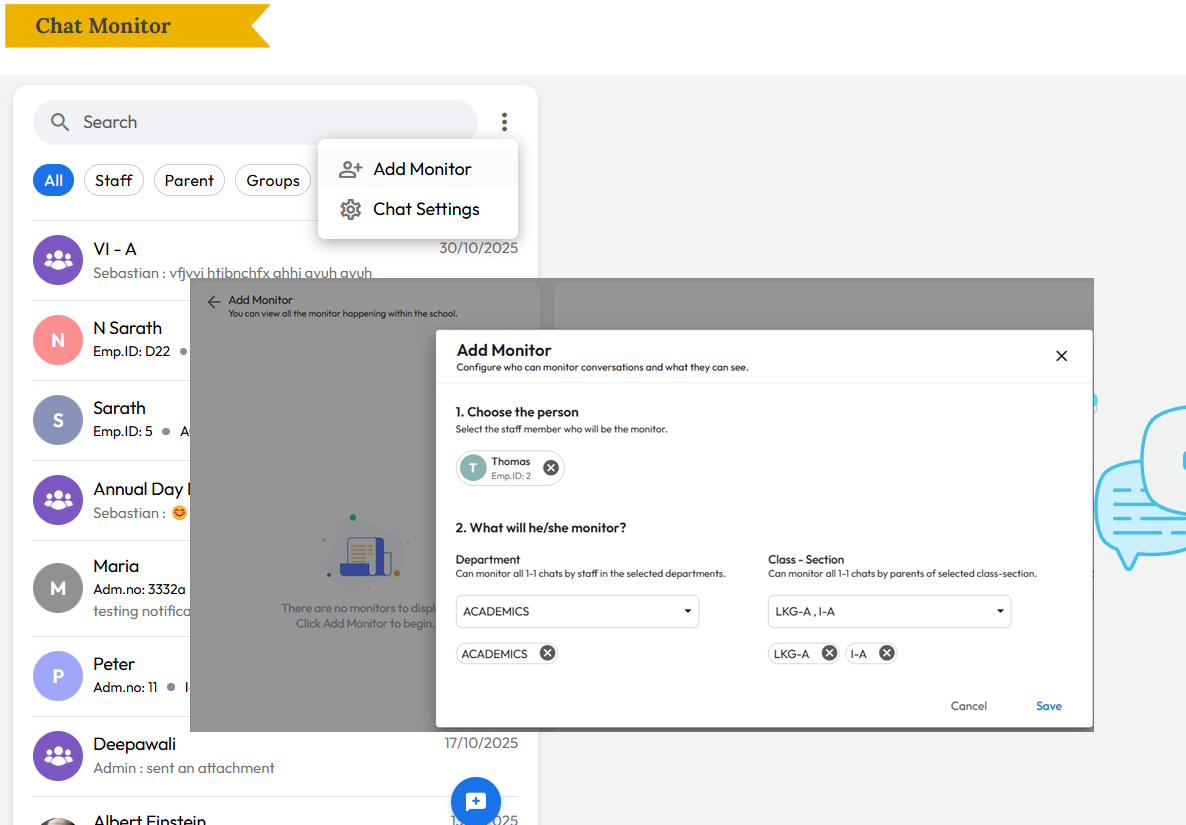Select Add Monitor from the menu
1186x825 pixels.
421,169
